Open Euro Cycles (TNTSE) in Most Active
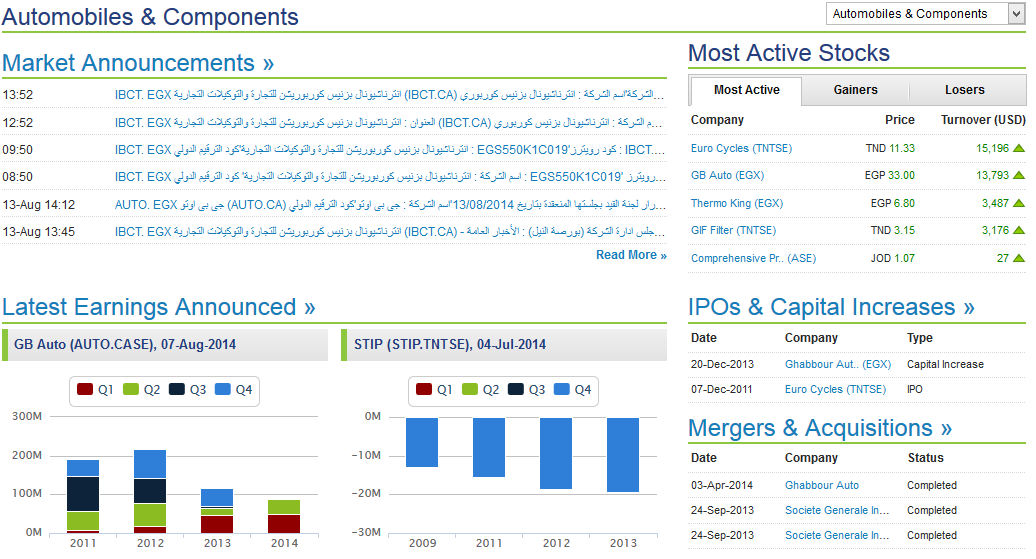This screenshot has height=559, width=1036. (x=741, y=148)
